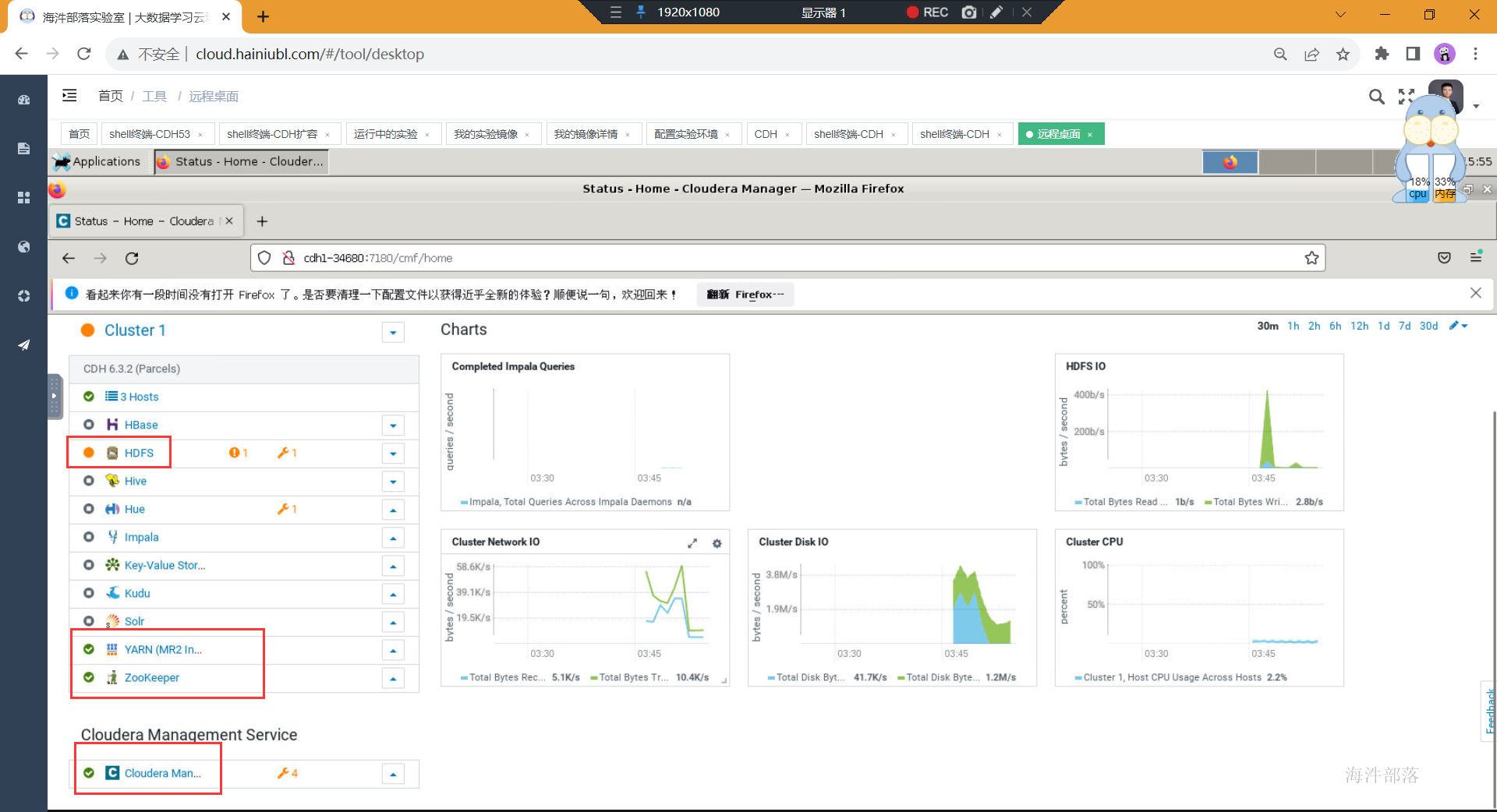Expand the Hue row actions dropdown
Screen dimensions: 1497x812
coord(393,510)
